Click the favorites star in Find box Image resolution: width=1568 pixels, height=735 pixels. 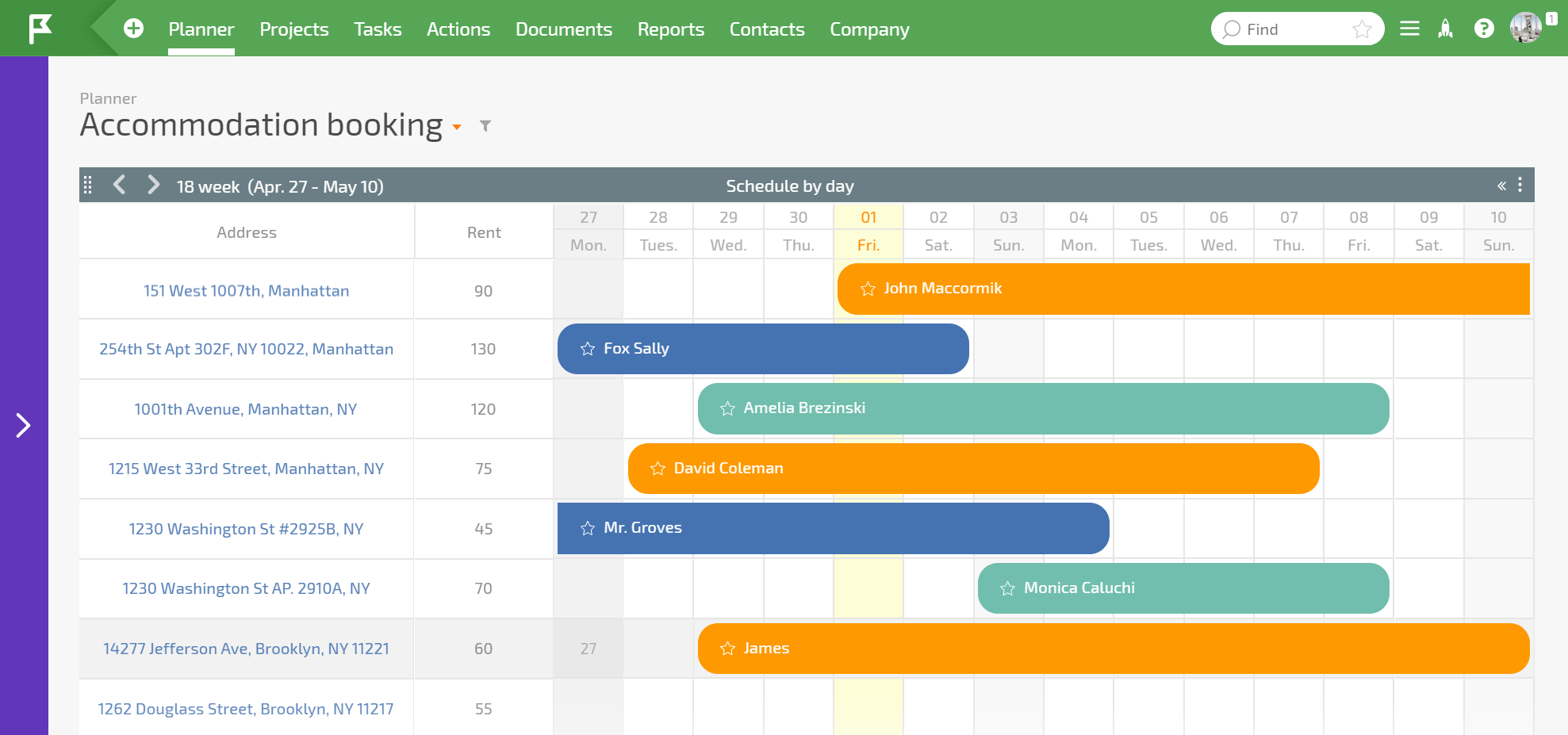point(1363,29)
